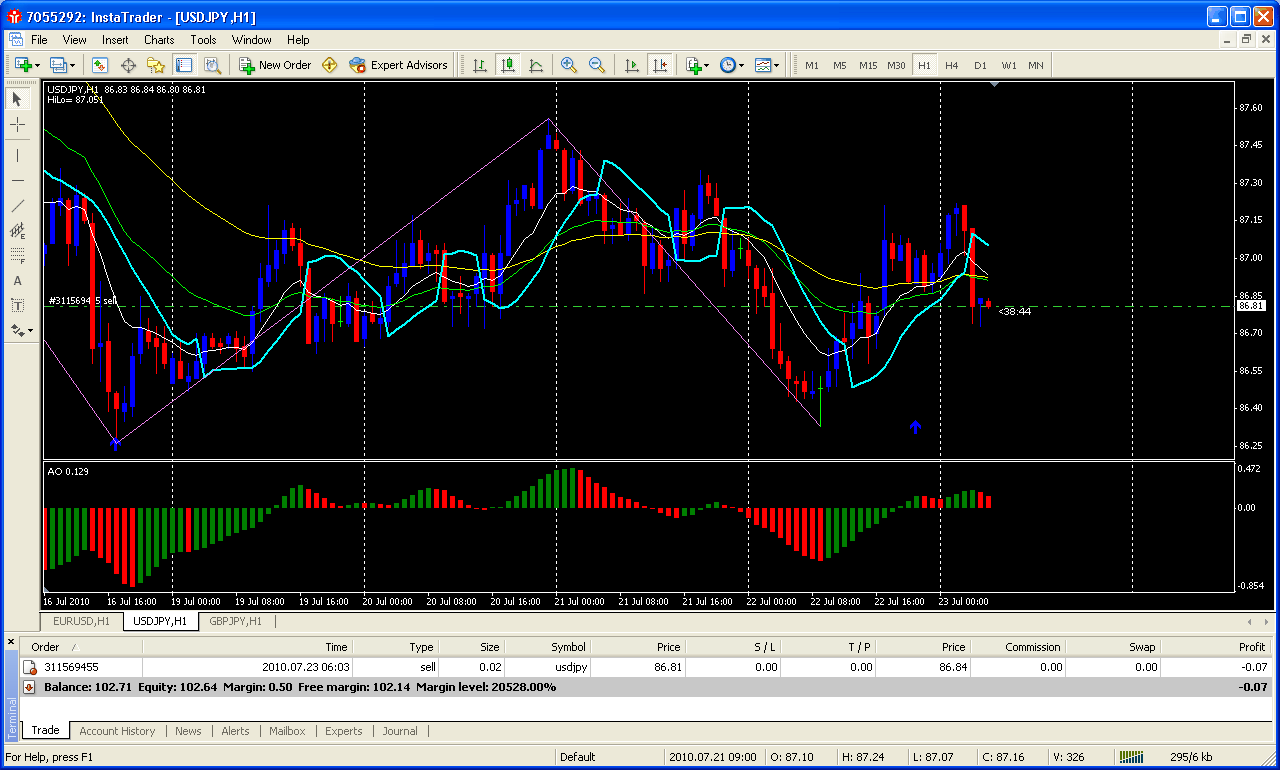The width and height of the screenshot is (1280, 770).
Task: Toggle the Candlesticks chart mode
Action: coord(508,65)
